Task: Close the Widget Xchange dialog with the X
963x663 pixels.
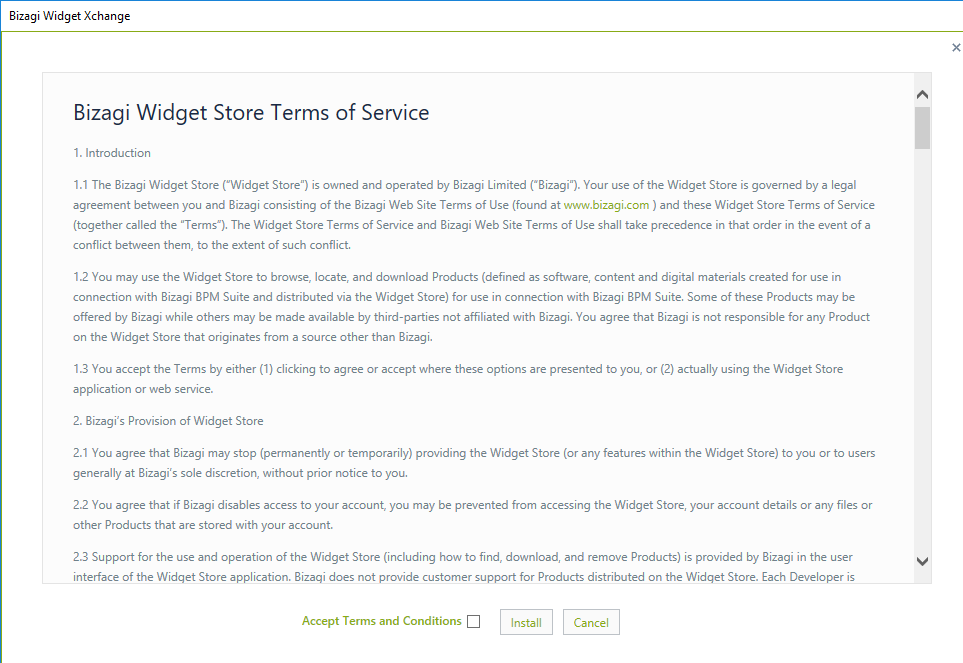Action: (x=956, y=47)
